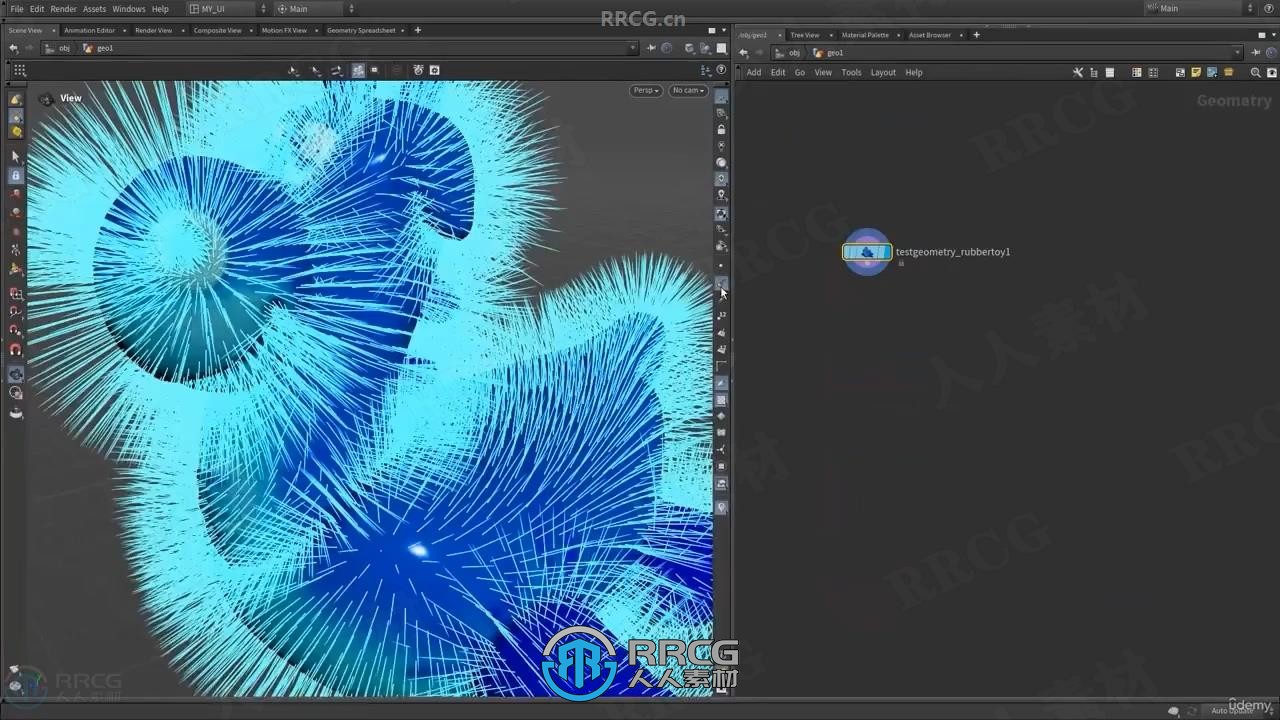1280x720 pixels.
Task: Switch to the Geometry Spreadsheet tab
Action: click(x=360, y=30)
